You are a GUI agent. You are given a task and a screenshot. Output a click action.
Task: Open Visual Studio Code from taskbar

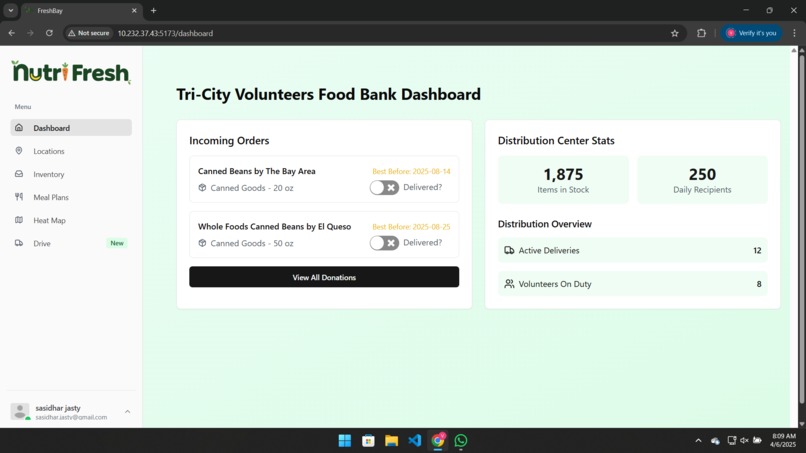pyautogui.click(x=414, y=441)
